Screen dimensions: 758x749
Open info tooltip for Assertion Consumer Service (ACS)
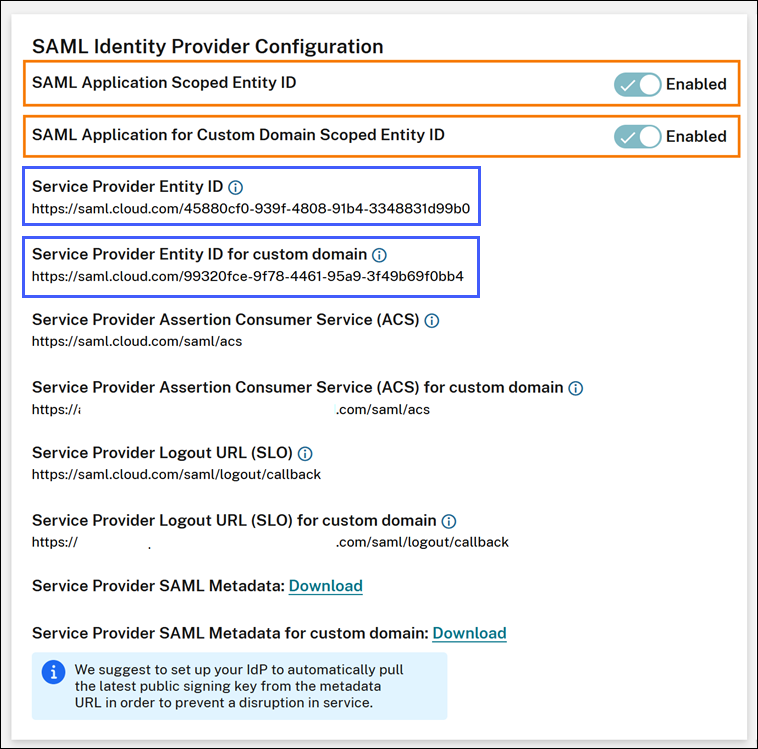[431, 321]
